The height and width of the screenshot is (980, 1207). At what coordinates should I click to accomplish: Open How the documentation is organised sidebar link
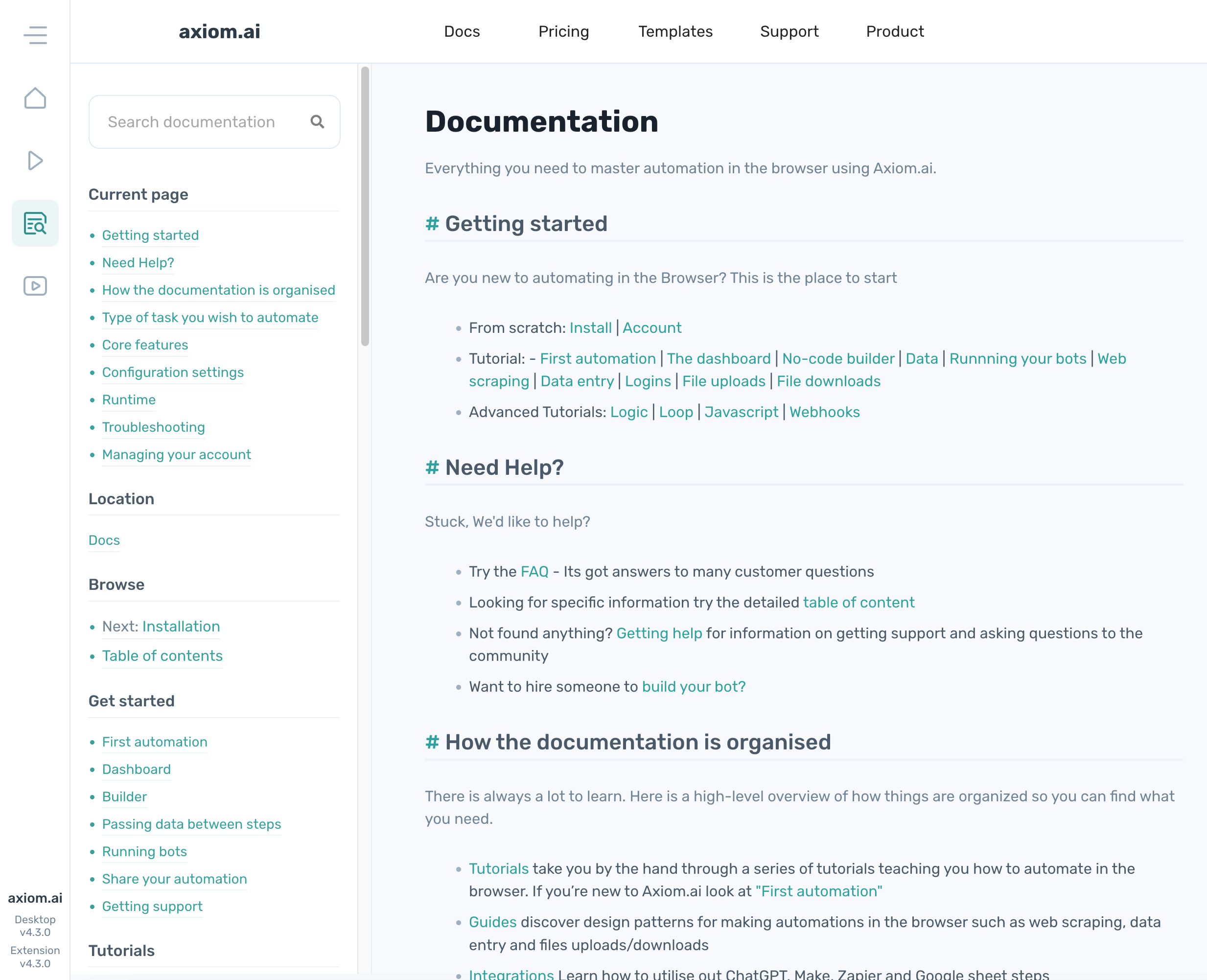point(218,290)
